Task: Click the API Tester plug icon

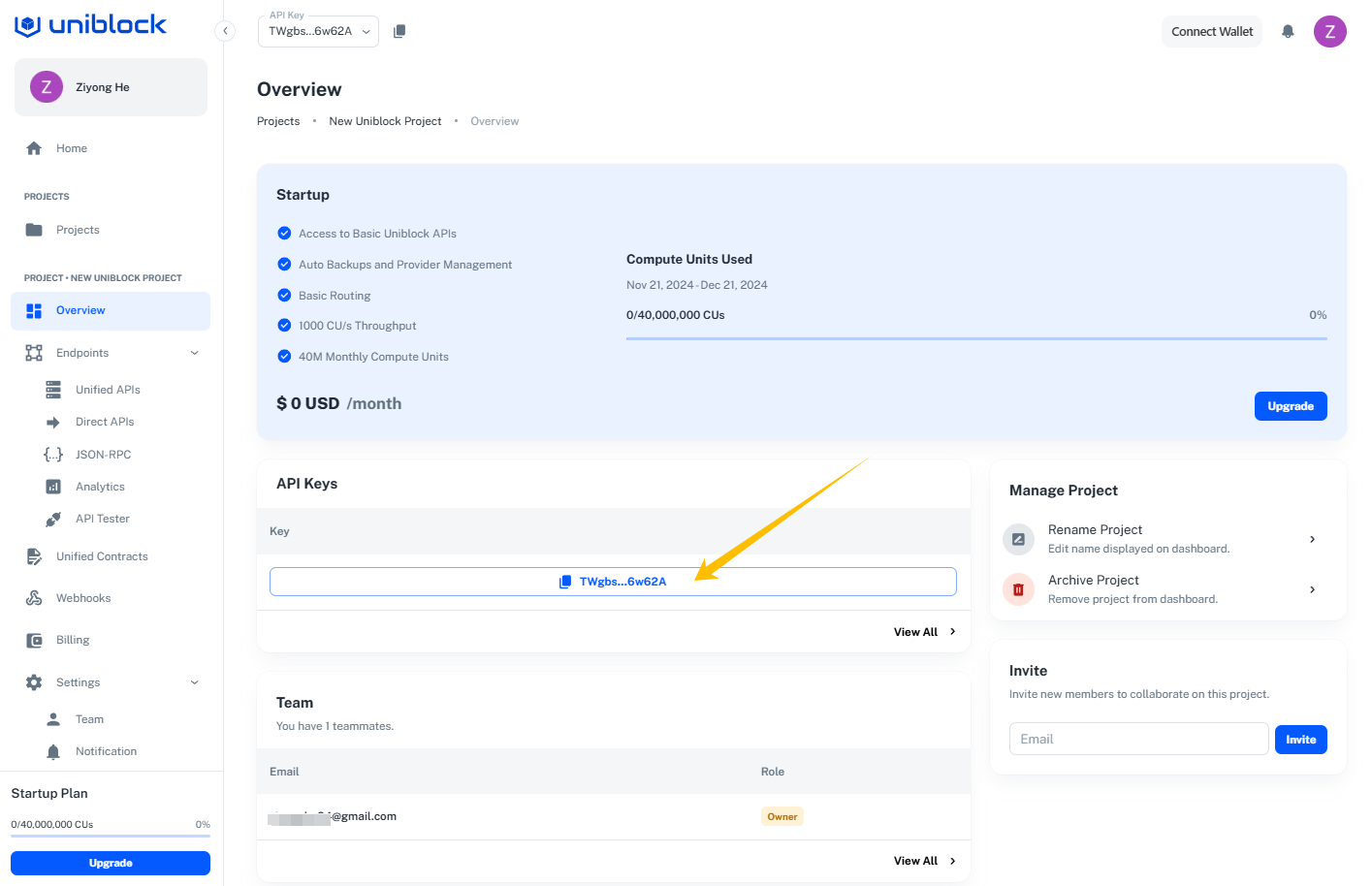Action: 53,520
